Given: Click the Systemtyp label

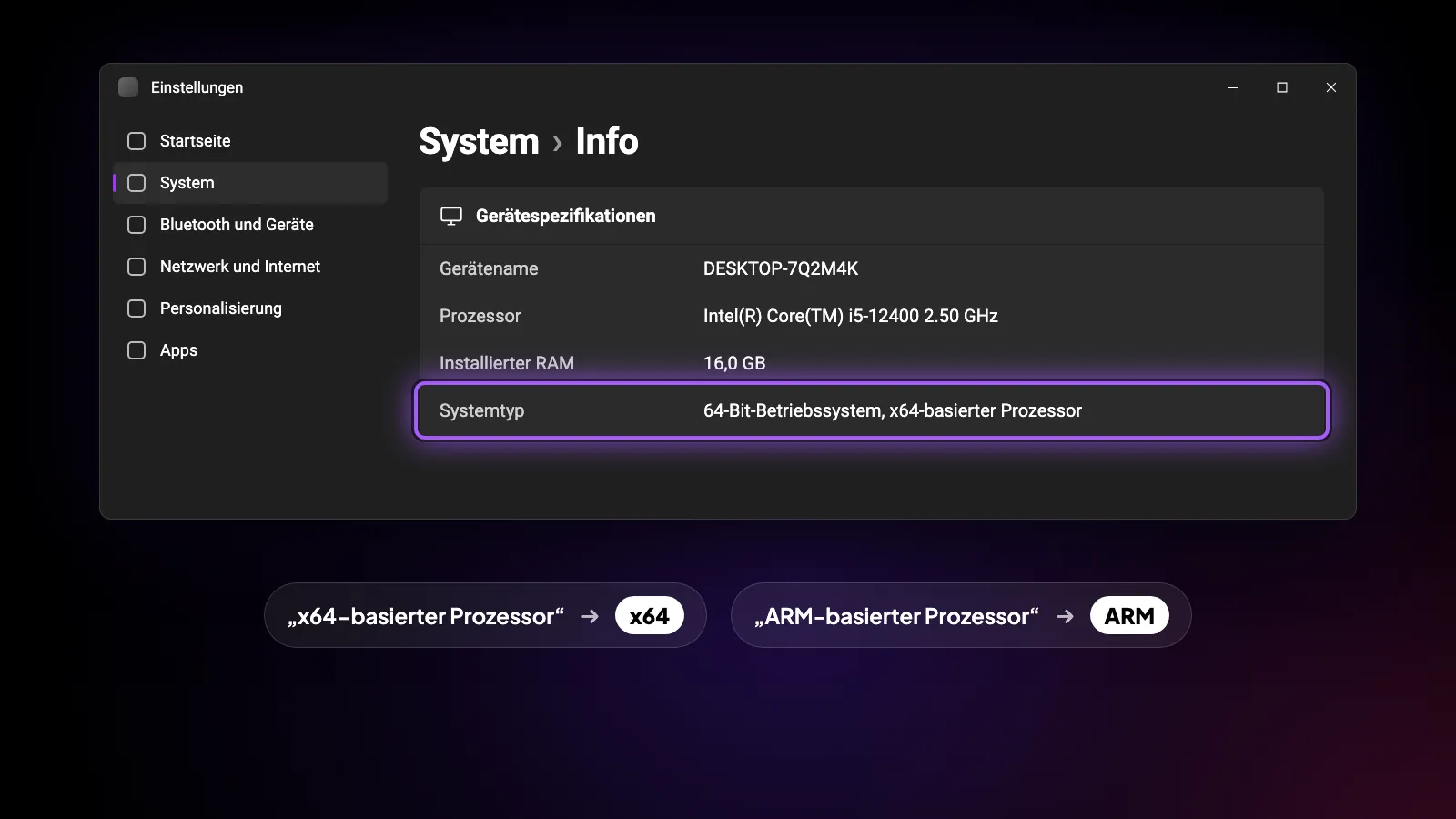Looking at the screenshot, I should 482,410.
